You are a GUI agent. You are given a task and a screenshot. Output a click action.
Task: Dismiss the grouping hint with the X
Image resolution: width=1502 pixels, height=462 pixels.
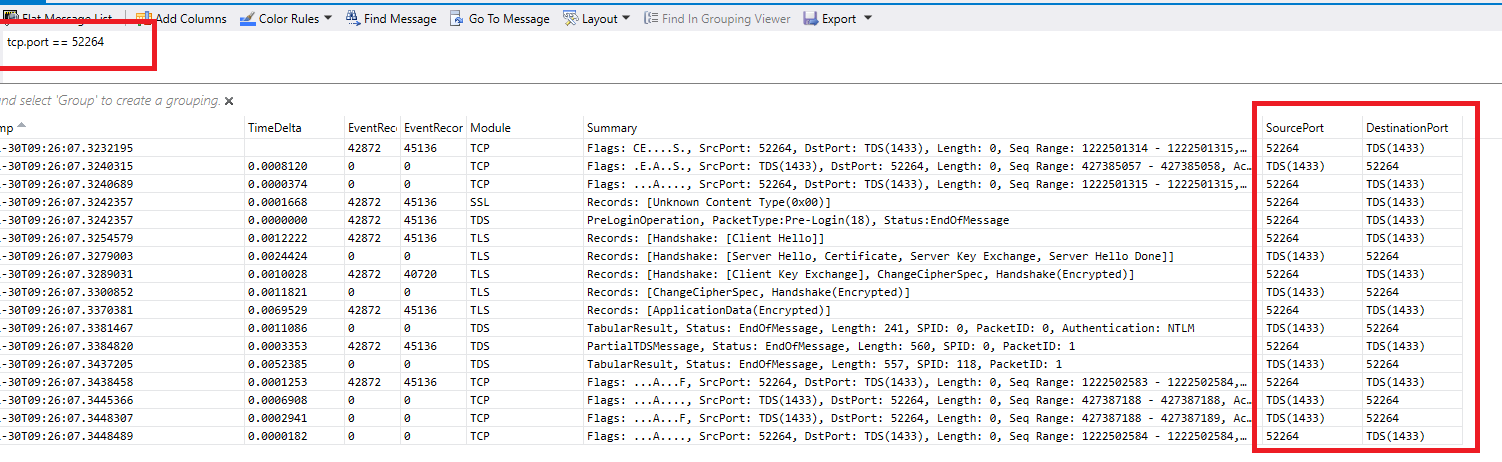click(x=229, y=101)
